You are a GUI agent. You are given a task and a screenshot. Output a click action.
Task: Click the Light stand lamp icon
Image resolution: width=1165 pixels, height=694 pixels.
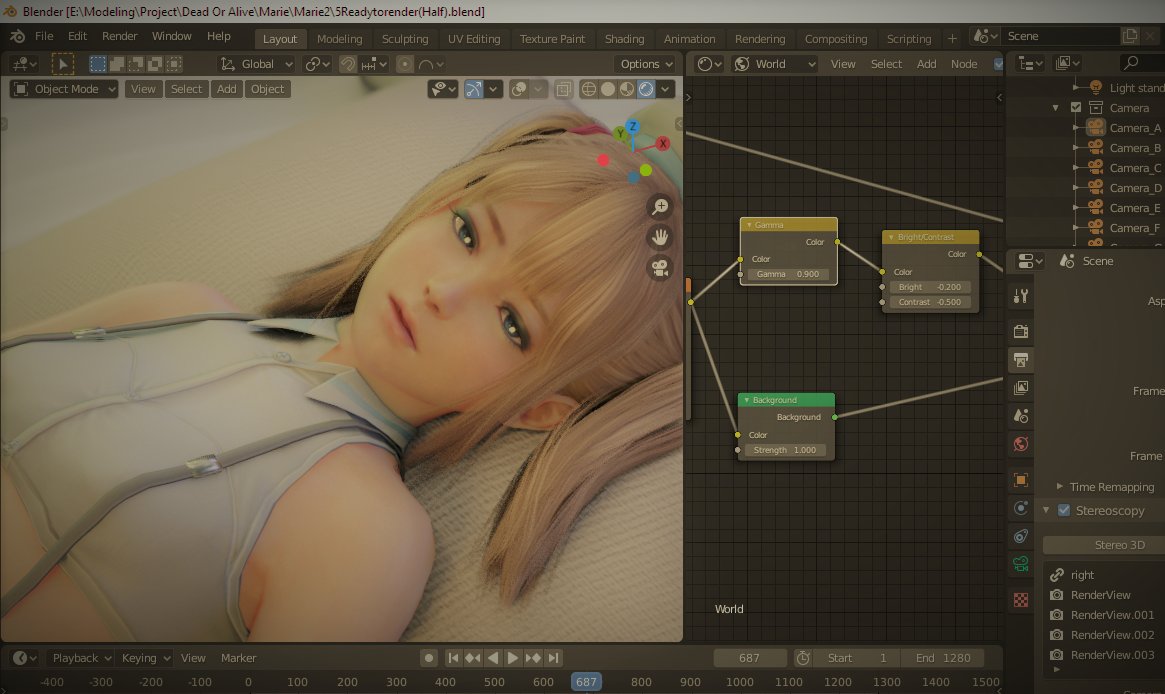tap(1095, 88)
